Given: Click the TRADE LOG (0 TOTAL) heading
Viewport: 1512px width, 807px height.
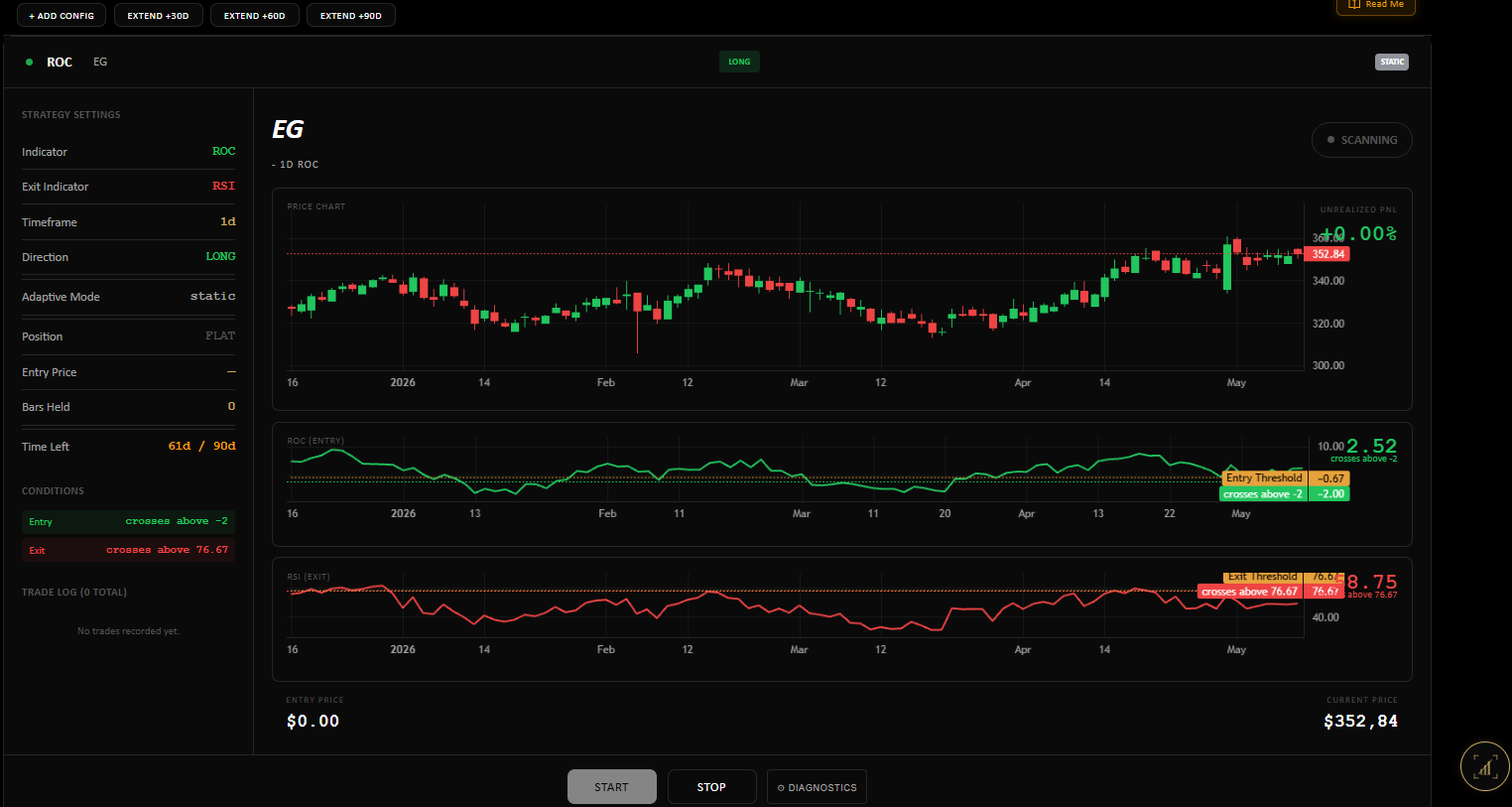Looking at the screenshot, I should pyautogui.click(x=74, y=593).
